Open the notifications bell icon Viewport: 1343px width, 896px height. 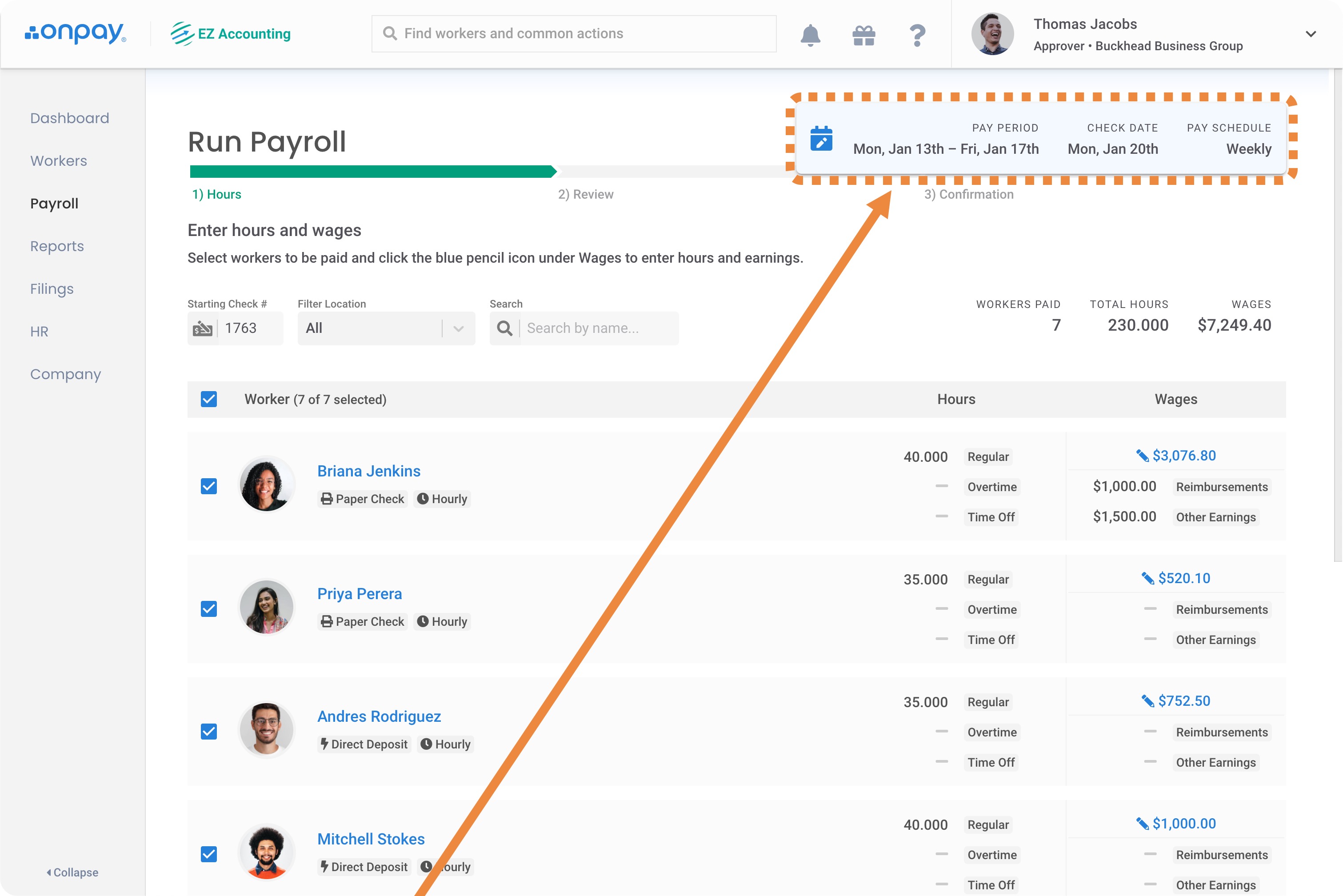pos(810,35)
